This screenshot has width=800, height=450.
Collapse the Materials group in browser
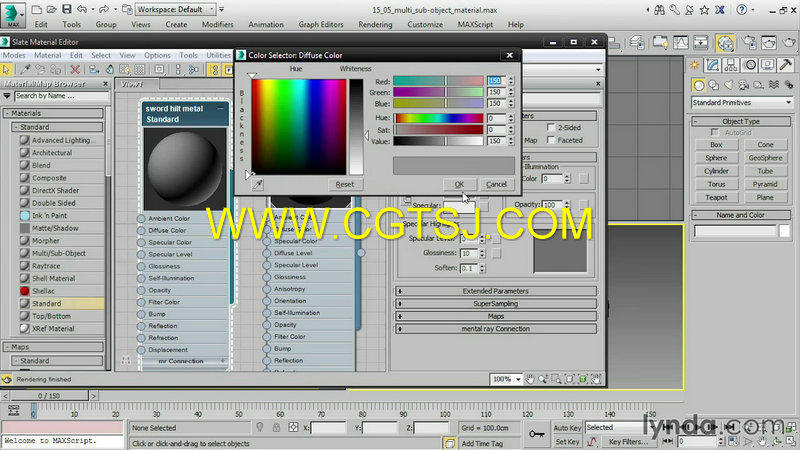coord(54,113)
